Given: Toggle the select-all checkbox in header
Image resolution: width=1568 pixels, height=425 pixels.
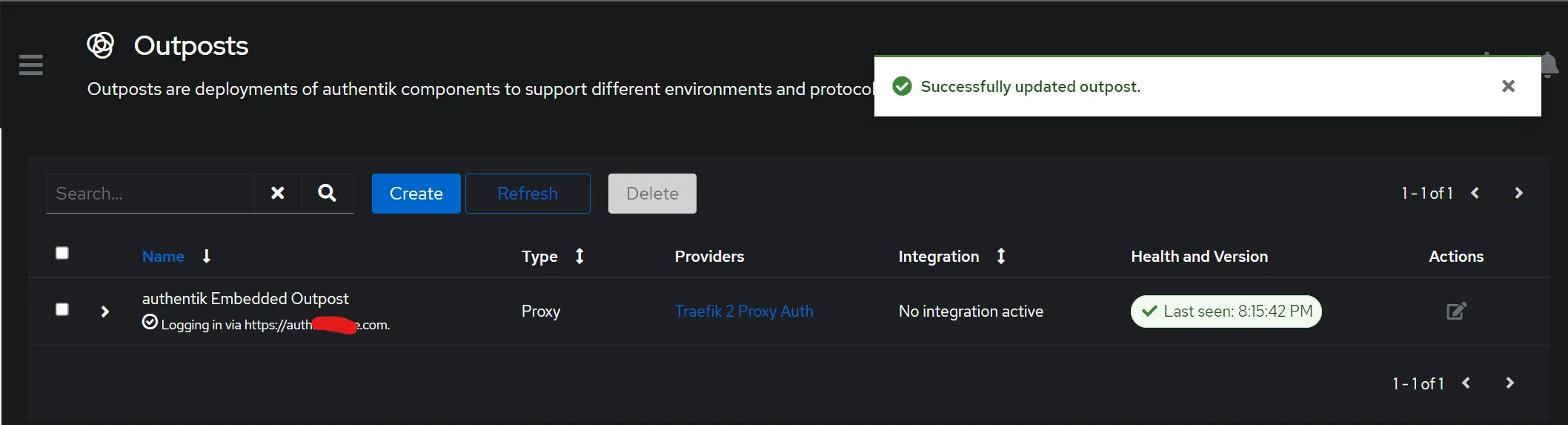Looking at the screenshot, I should coord(62,254).
